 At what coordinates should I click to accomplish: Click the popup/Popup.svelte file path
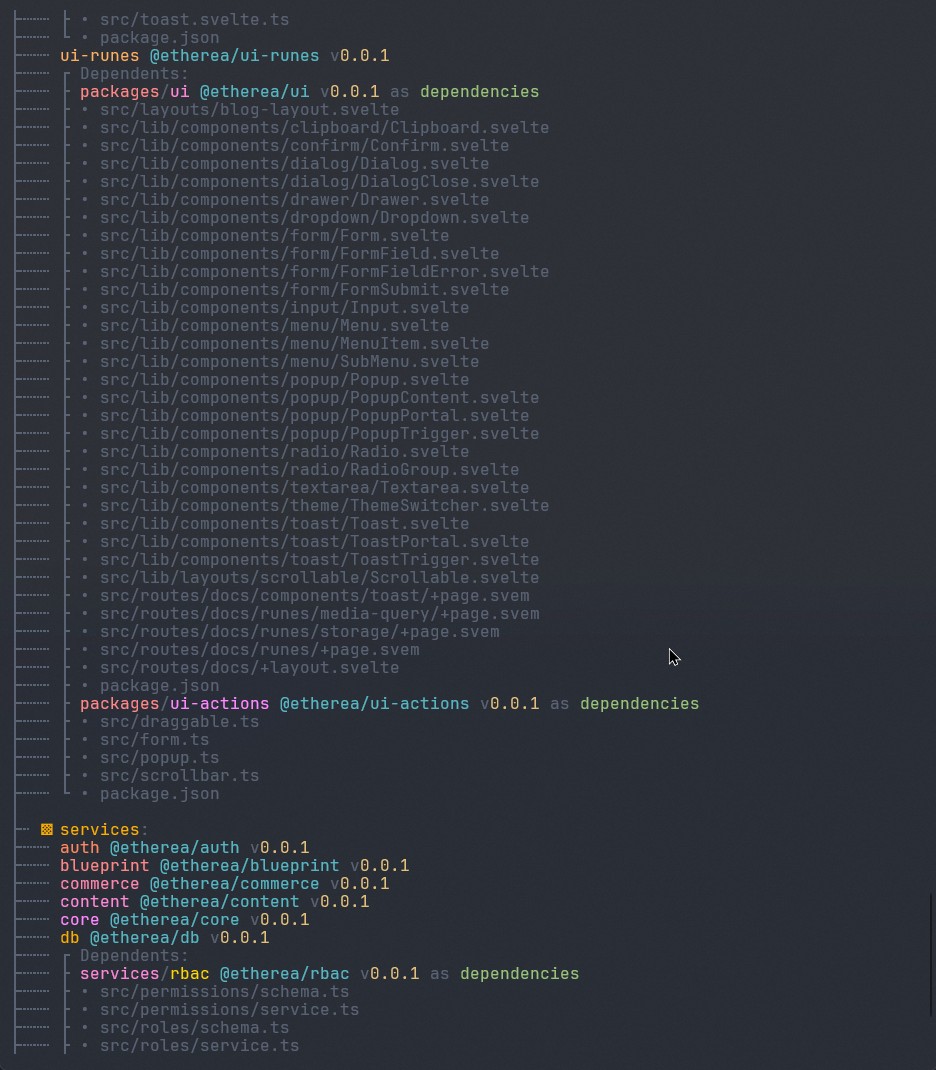tap(284, 380)
